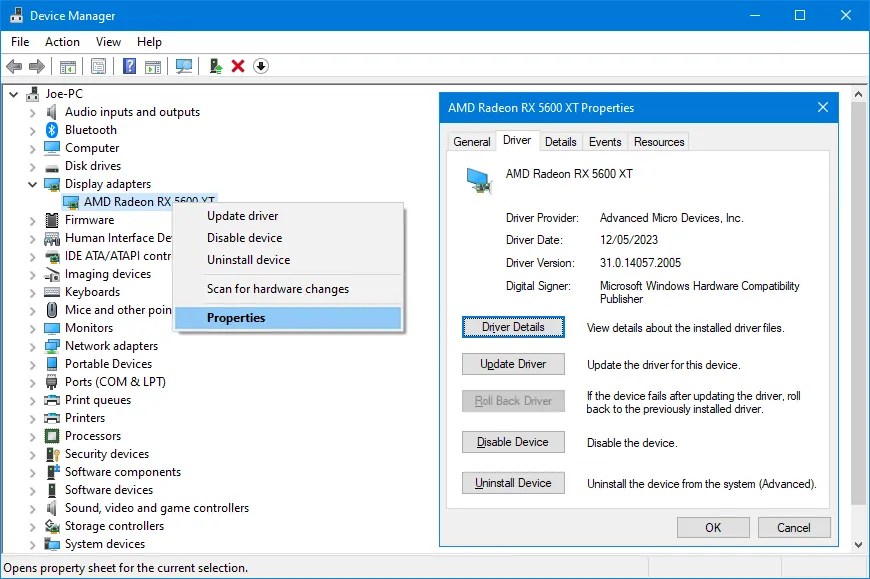870x579 pixels.
Task: Open the Help menu
Action: 149,42
